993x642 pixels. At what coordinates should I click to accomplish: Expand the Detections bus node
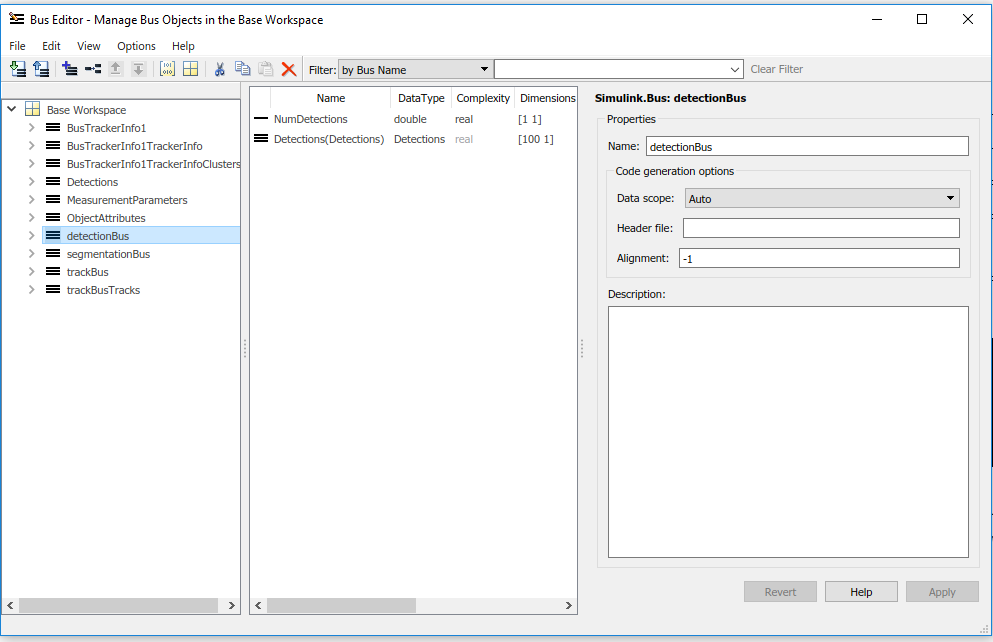[x=31, y=182]
